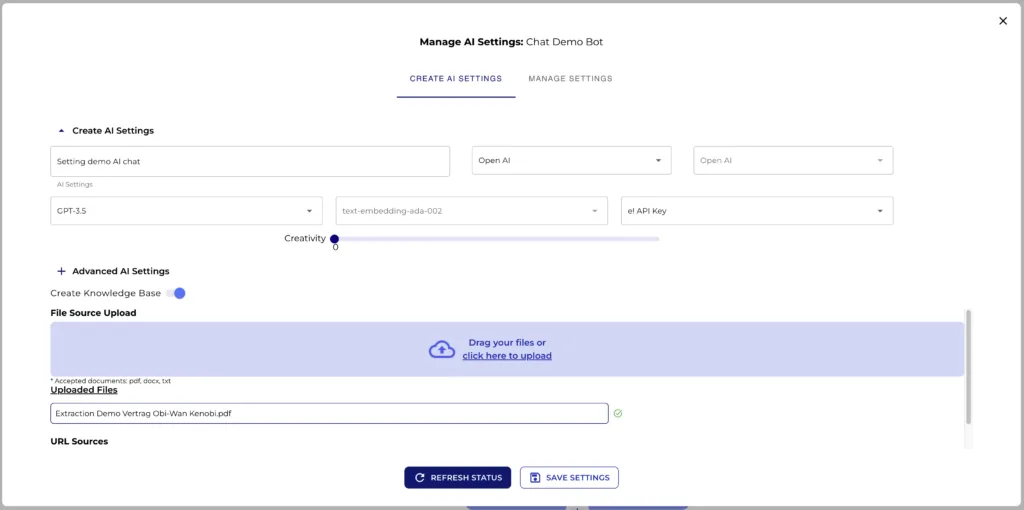The image size is (1024, 510).
Task: Click the green upload success checkmark icon
Action: [618, 413]
